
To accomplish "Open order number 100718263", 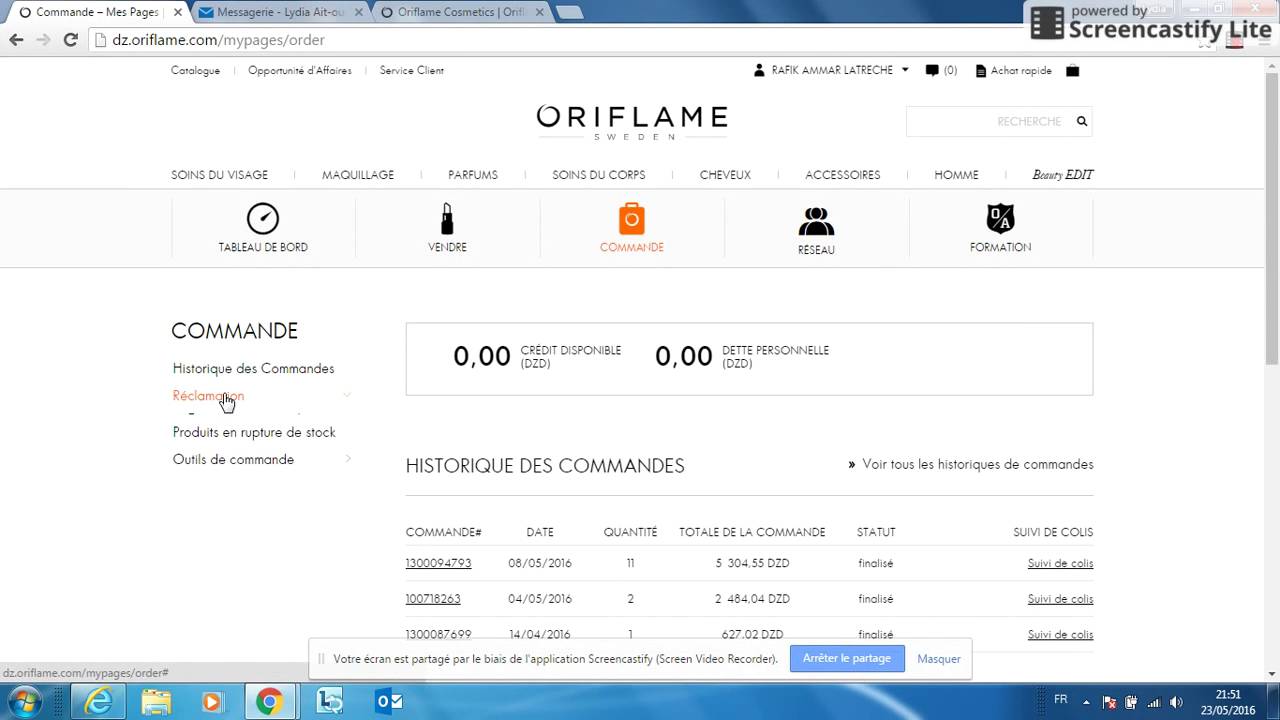I will click(433, 599).
